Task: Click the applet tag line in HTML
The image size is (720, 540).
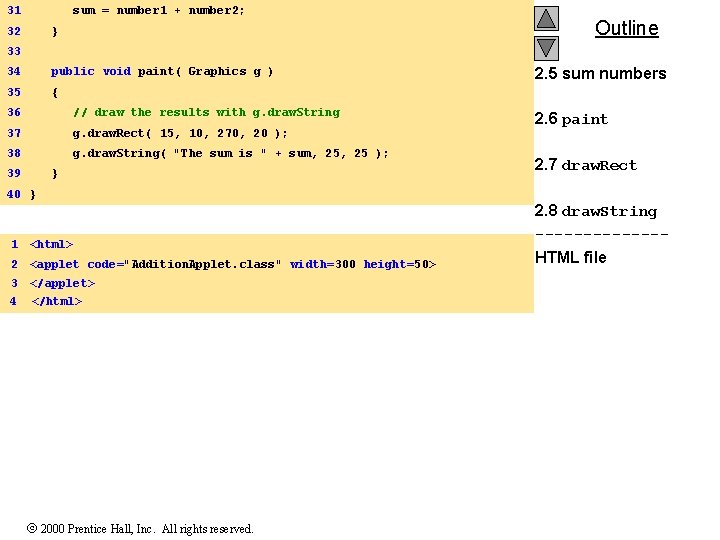Action: pos(233,264)
